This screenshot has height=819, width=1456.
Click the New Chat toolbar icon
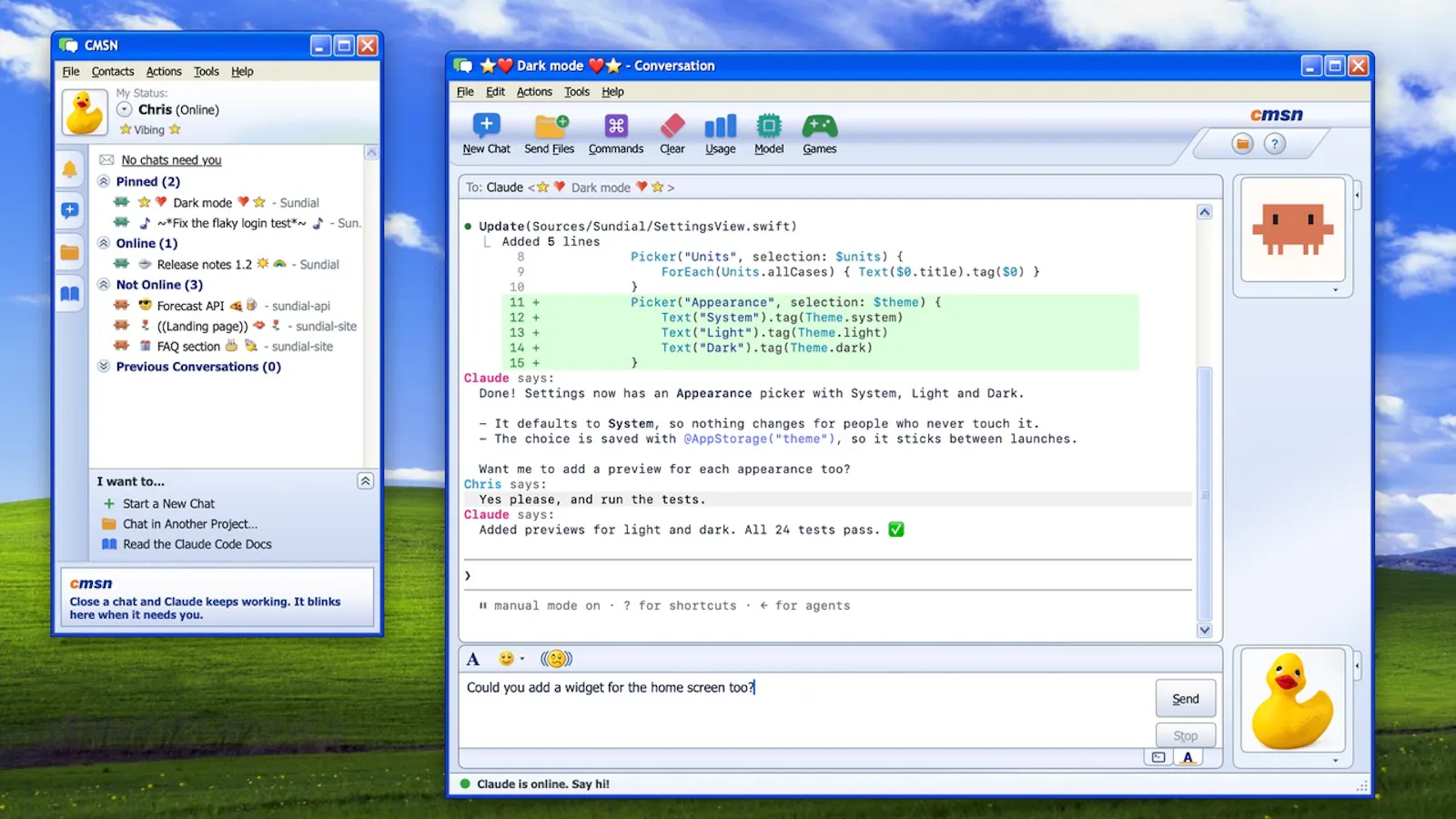[486, 125]
